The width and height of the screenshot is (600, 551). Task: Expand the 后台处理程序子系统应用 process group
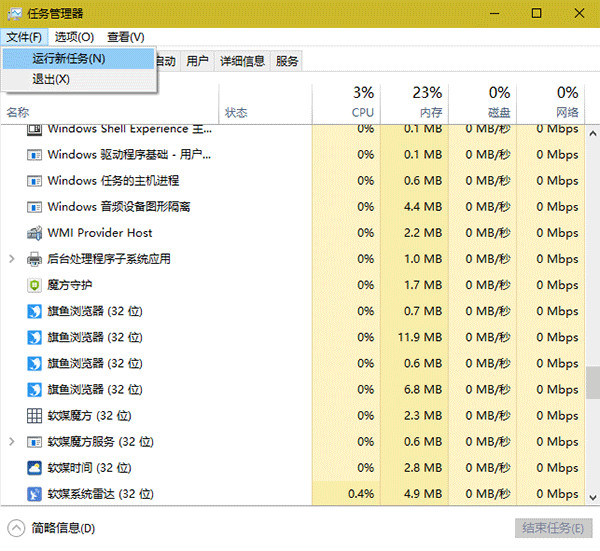point(11,259)
